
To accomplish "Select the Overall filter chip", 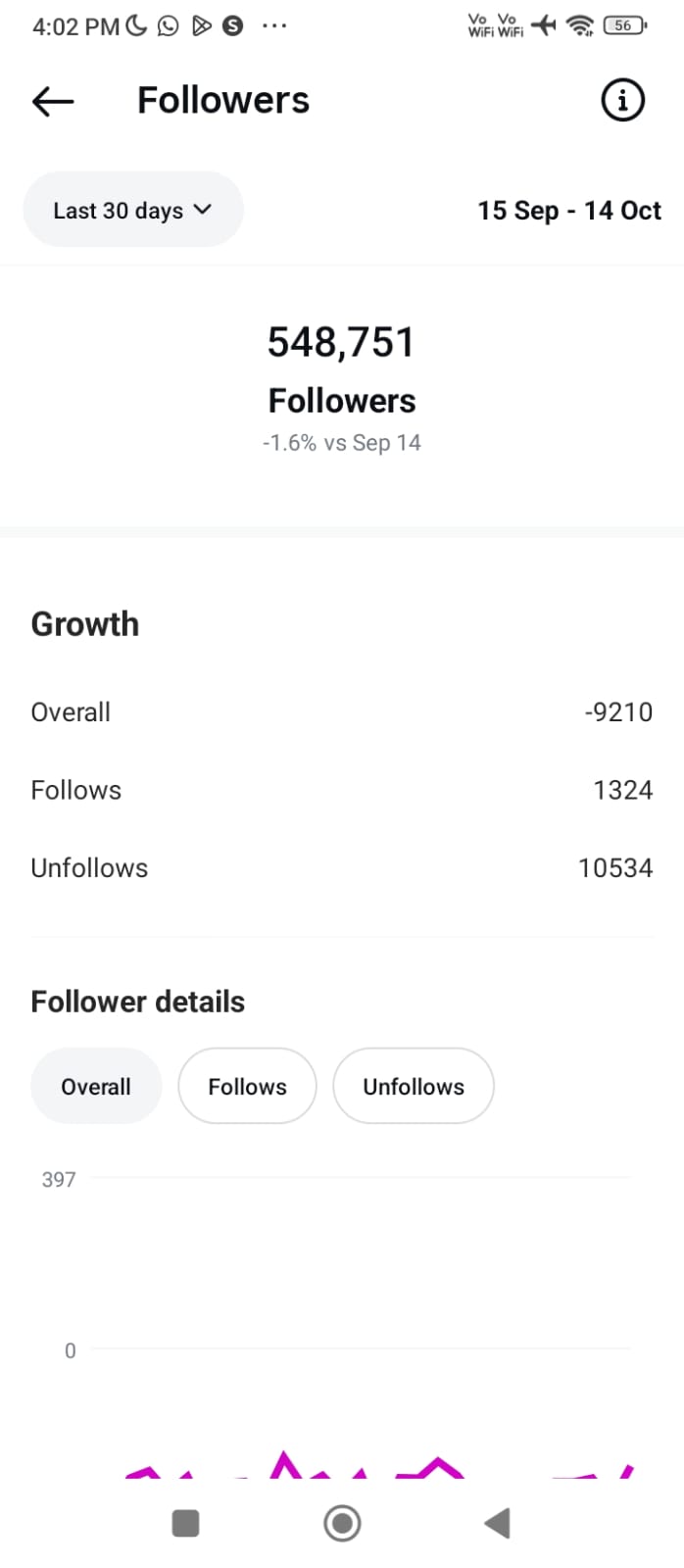I will [96, 1086].
